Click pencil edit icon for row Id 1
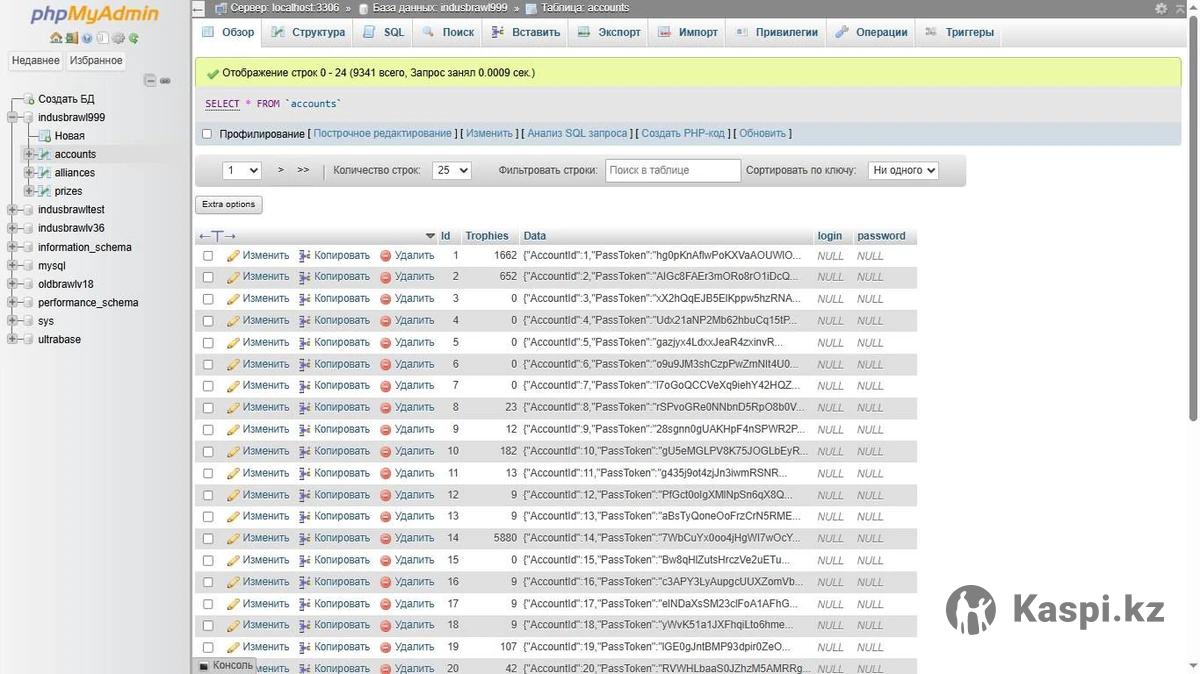The width and height of the screenshot is (1200, 674). pyautogui.click(x=234, y=256)
